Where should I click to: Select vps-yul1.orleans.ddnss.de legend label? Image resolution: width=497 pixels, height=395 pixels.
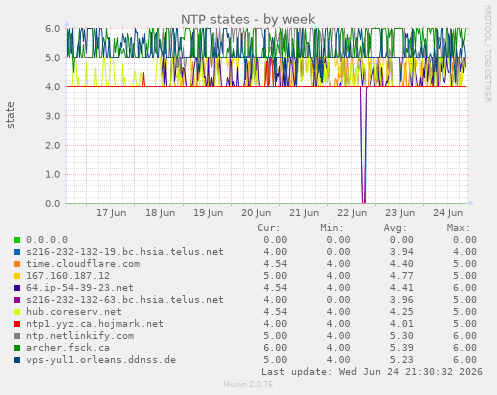(101, 360)
